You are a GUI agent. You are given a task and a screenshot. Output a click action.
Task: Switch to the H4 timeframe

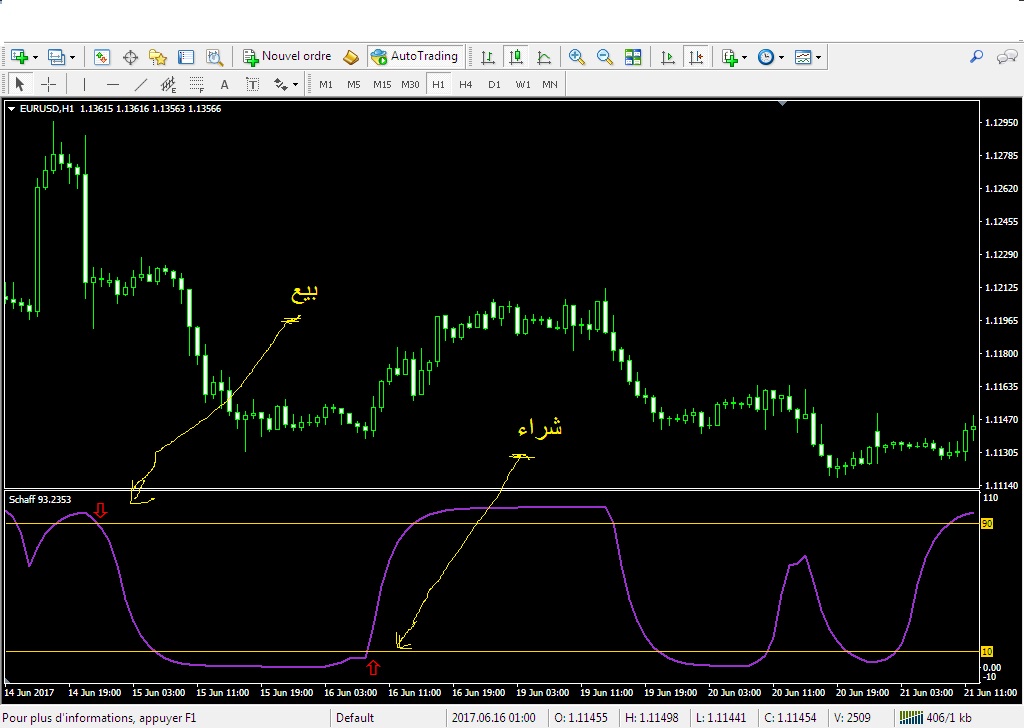[465, 85]
